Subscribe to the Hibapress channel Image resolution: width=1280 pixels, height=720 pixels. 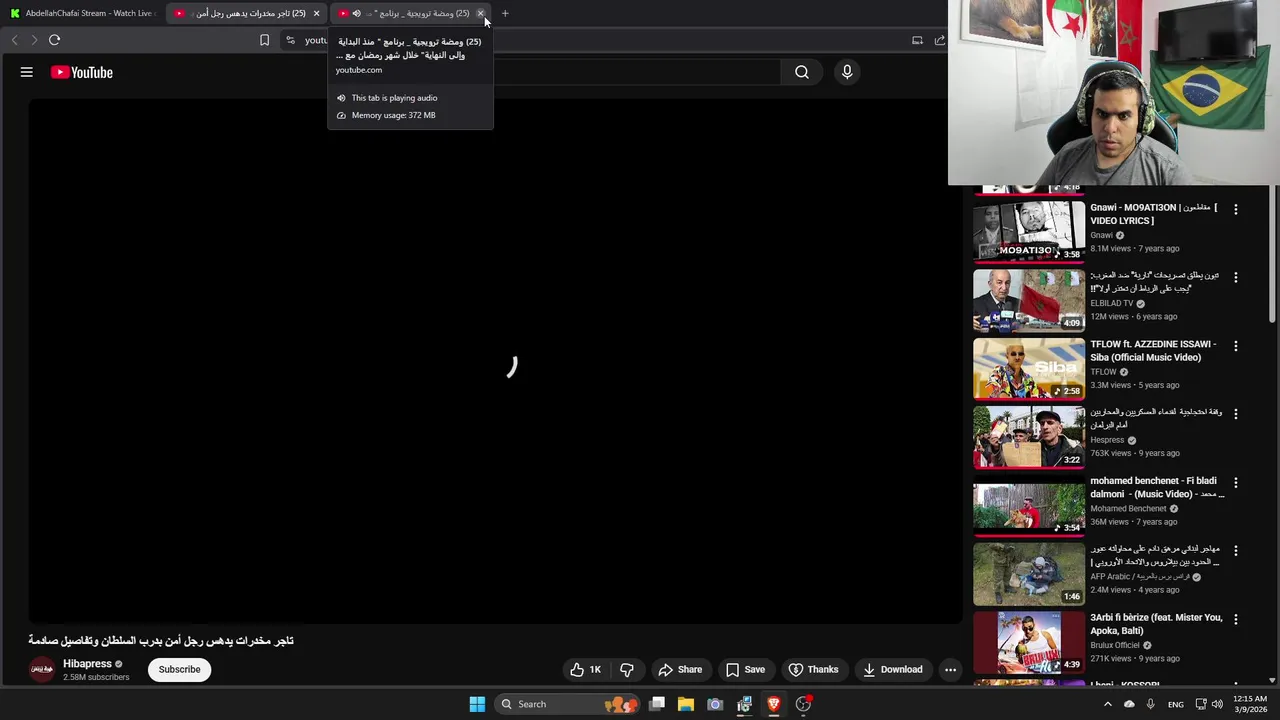(180, 670)
